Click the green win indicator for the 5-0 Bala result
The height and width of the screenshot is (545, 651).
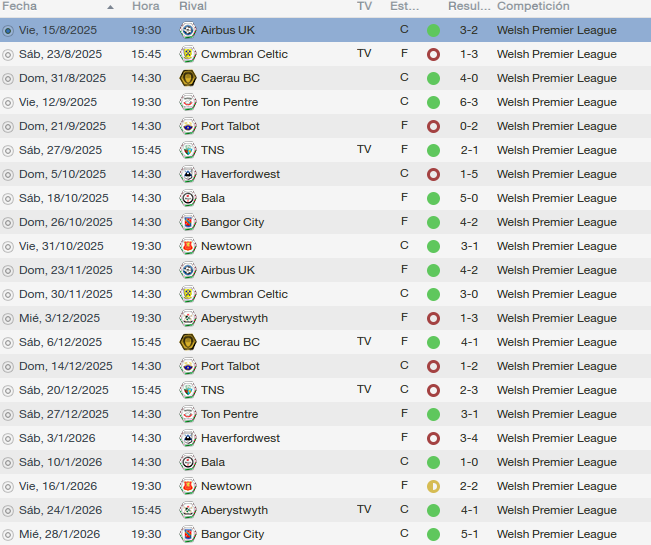pyautogui.click(x=433, y=198)
